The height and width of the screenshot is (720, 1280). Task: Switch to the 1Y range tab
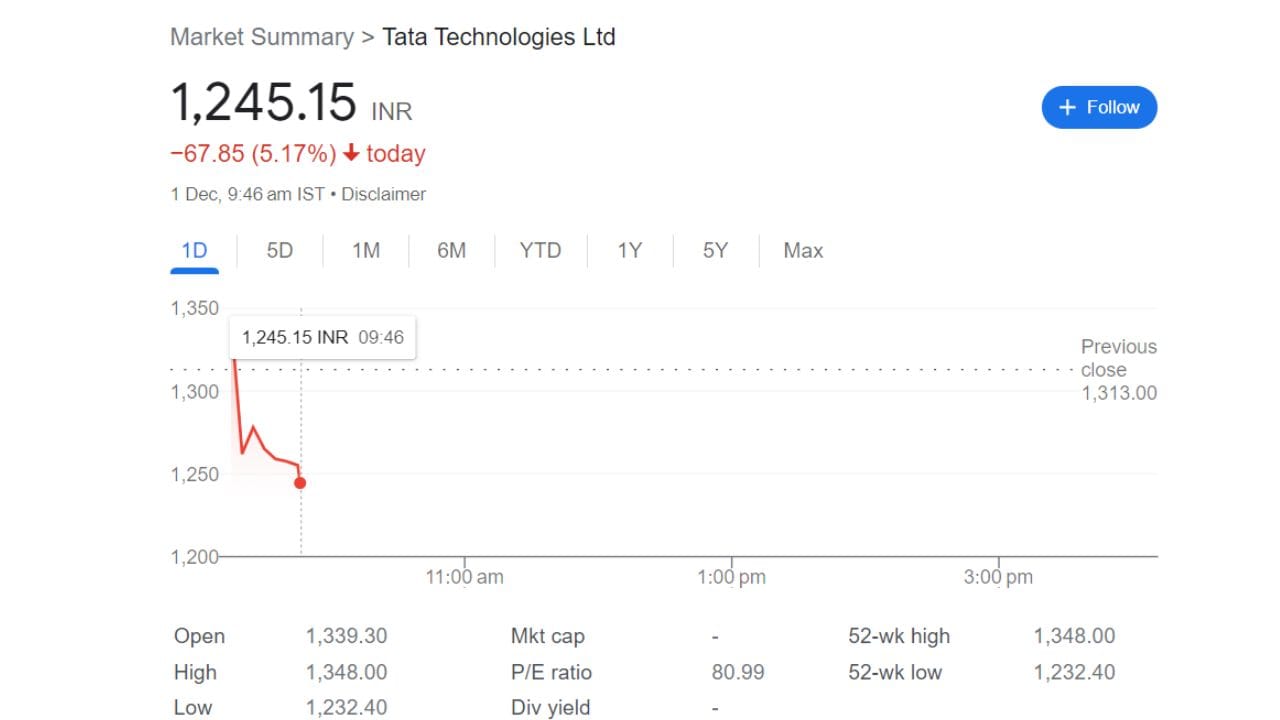629,251
